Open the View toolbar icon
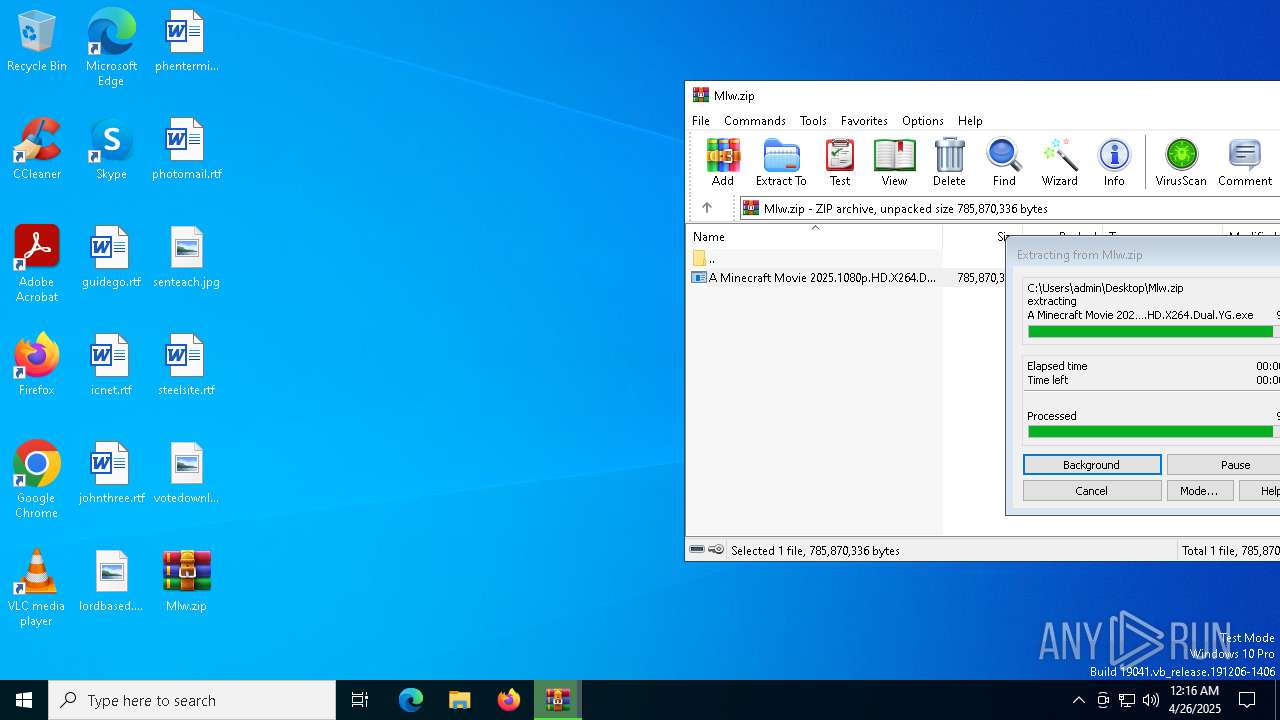1280x720 pixels. point(894,162)
